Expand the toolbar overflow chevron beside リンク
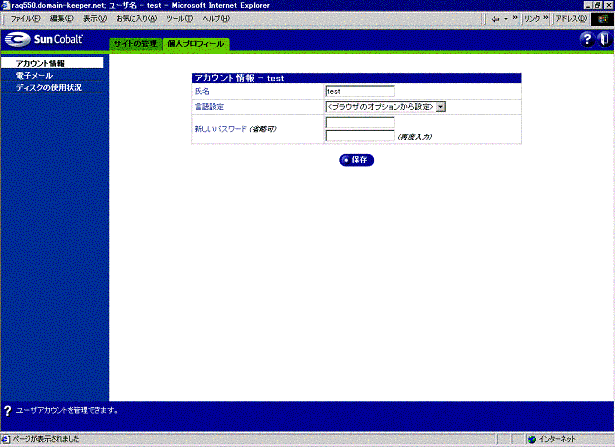The height and width of the screenshot is (447, 615). click(x=546, y=18)
